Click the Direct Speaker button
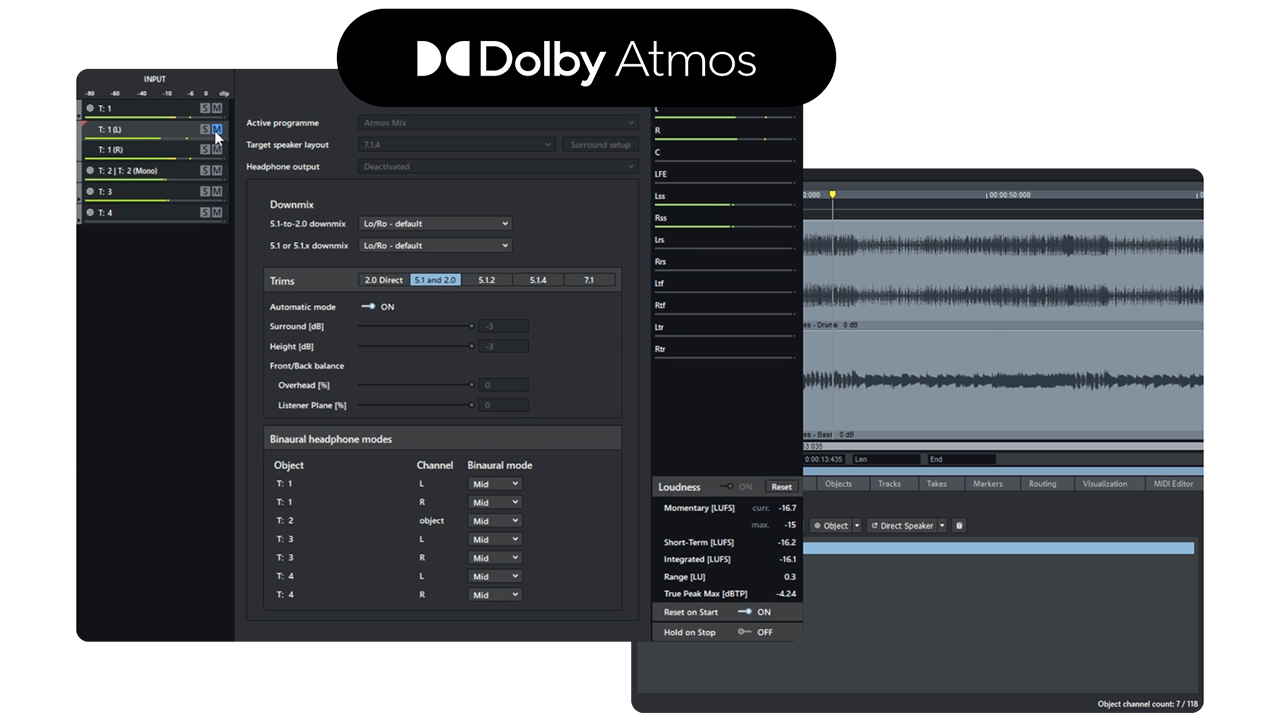1280x720 pixels. coord(902,526)
